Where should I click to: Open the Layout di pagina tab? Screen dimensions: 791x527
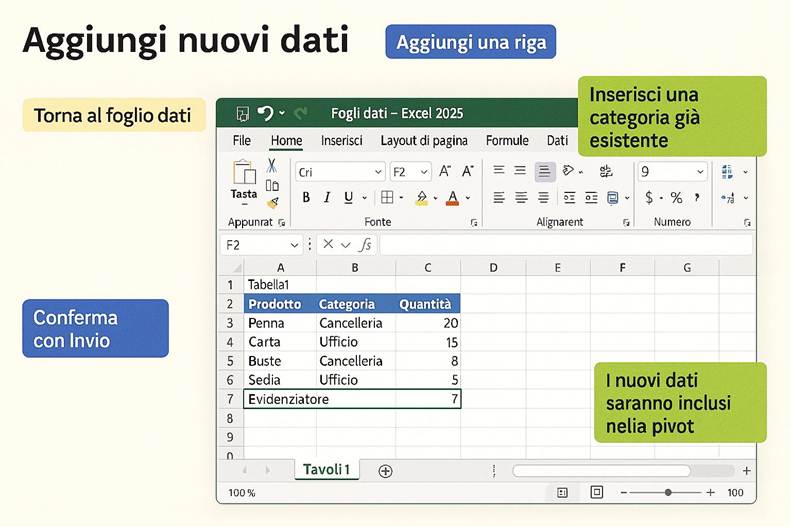(424, 141)
